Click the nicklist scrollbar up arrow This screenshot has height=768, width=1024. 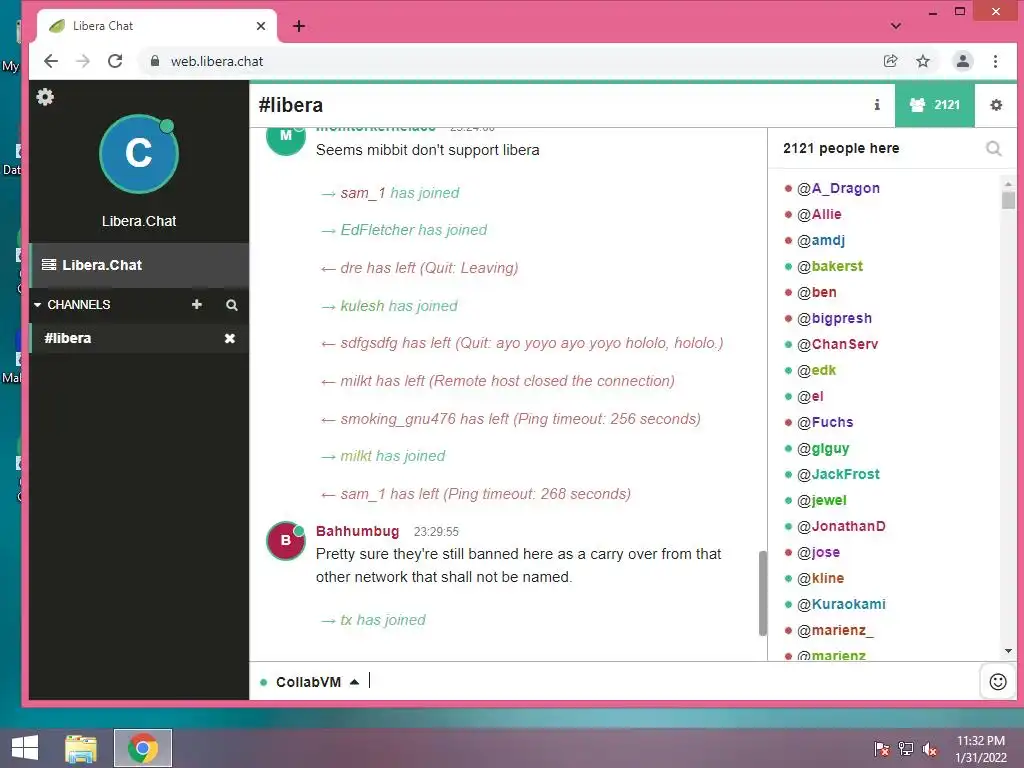(x=1008, y=184)
